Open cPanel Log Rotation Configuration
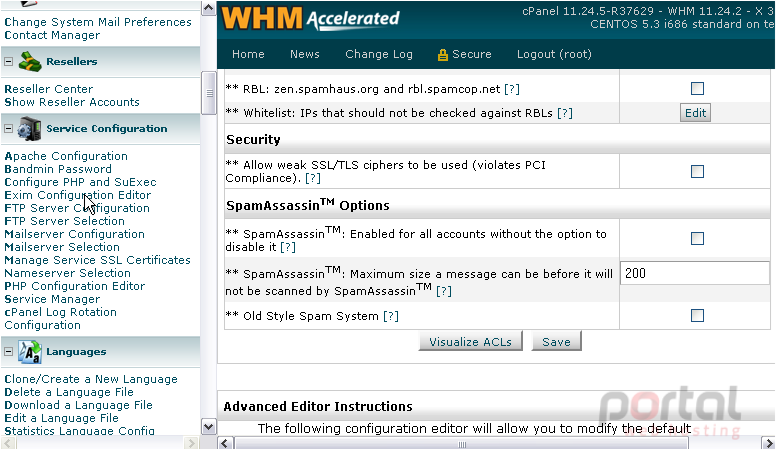 (60, 319)
